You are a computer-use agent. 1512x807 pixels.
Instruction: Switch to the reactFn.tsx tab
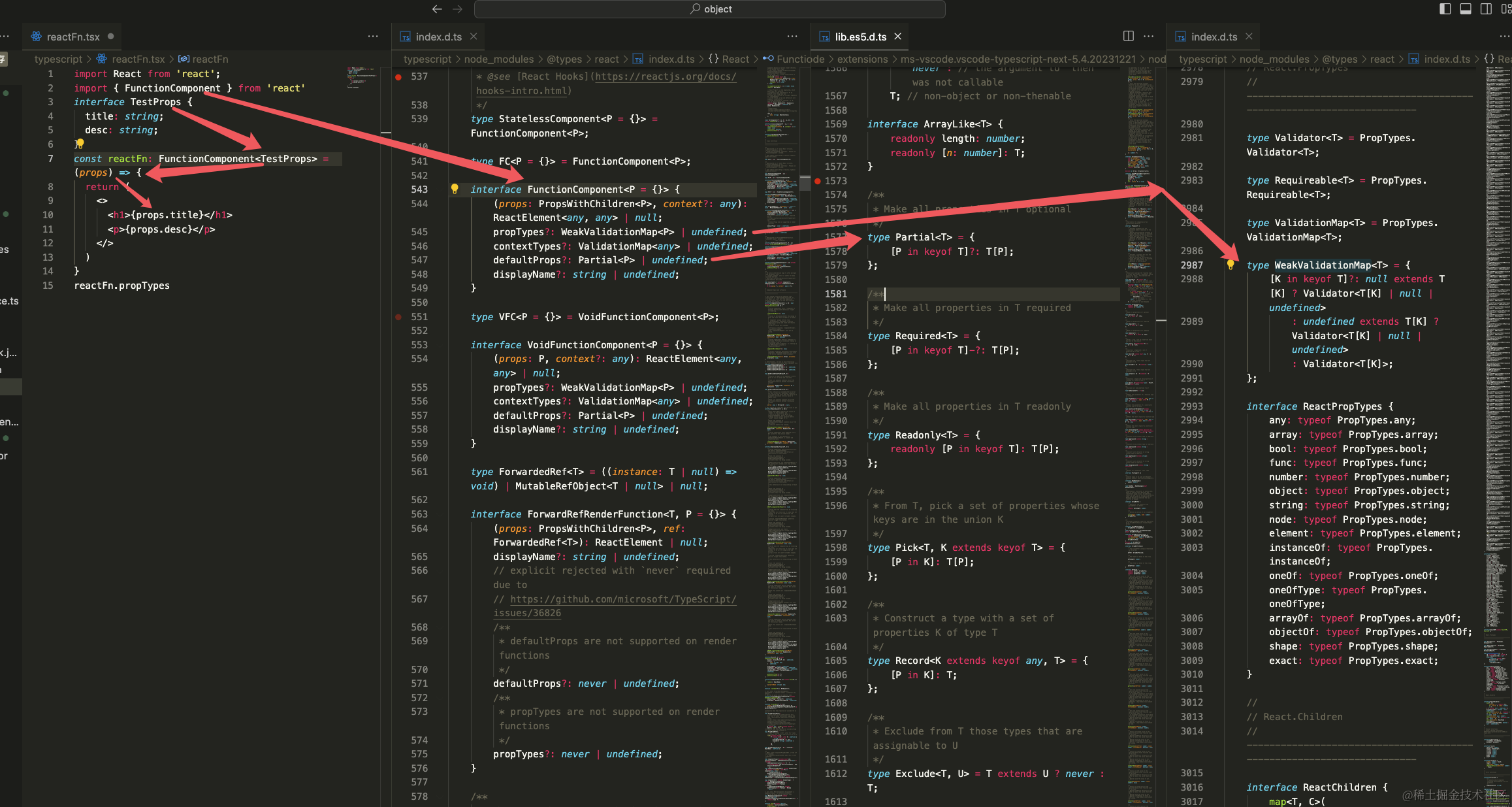click(x=72, y=37)
